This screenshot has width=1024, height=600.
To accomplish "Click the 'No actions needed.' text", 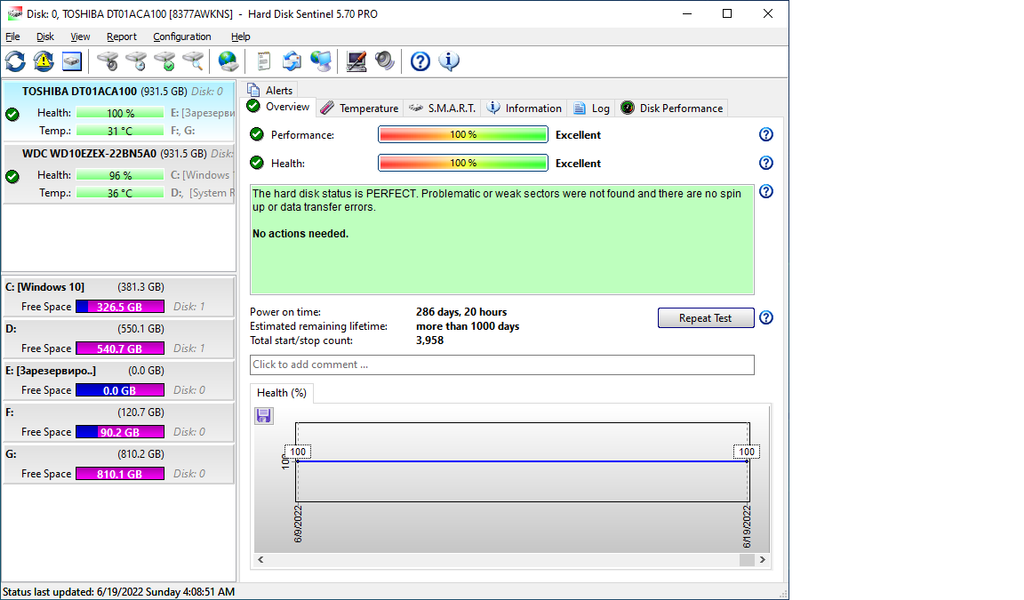I will (300, 234).
